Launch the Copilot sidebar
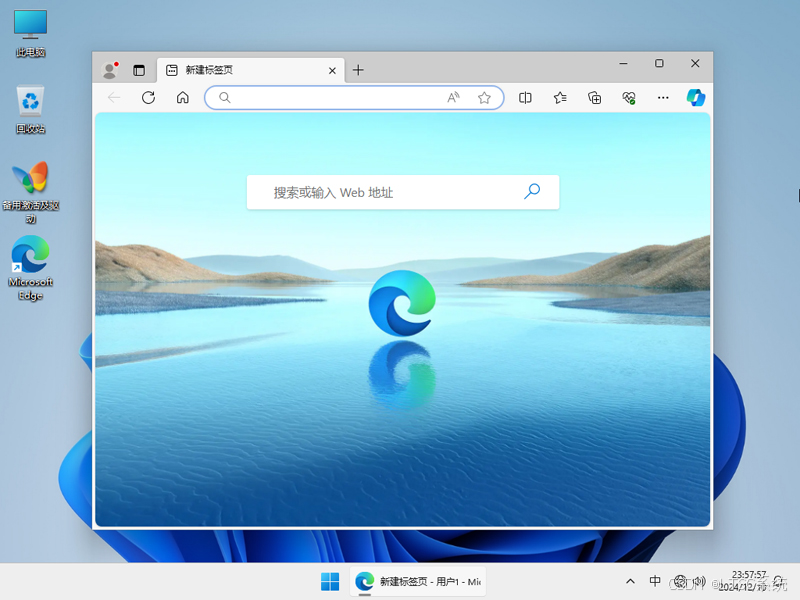 pos(696,97)
